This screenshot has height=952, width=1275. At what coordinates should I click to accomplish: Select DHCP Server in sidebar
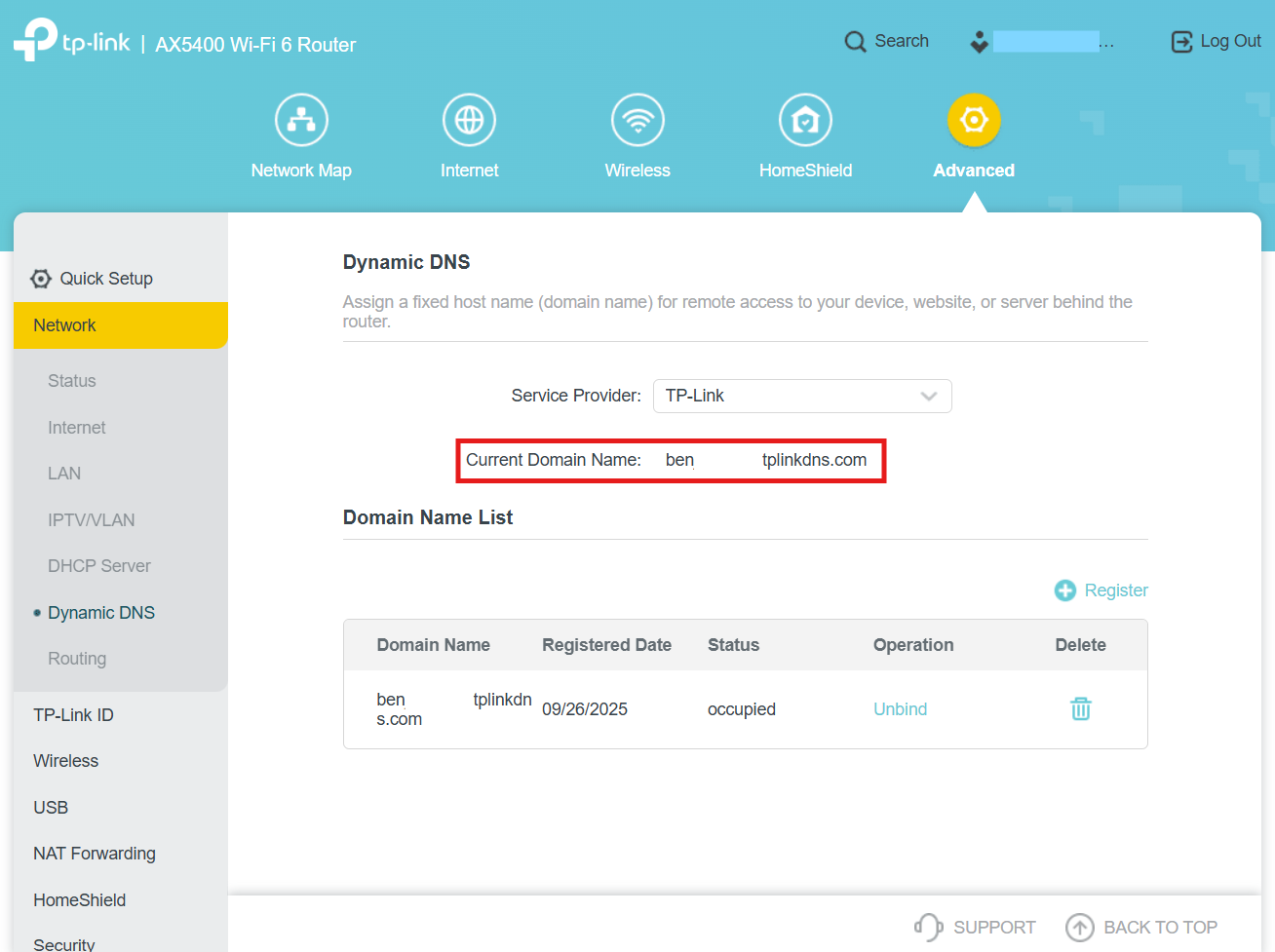coord(98,566)
